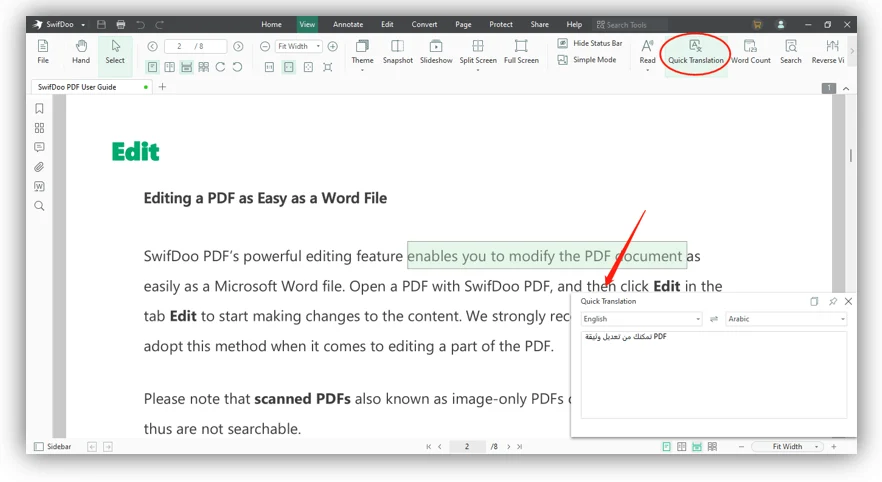Open the Arabic target language dropdown

point(786,319)
